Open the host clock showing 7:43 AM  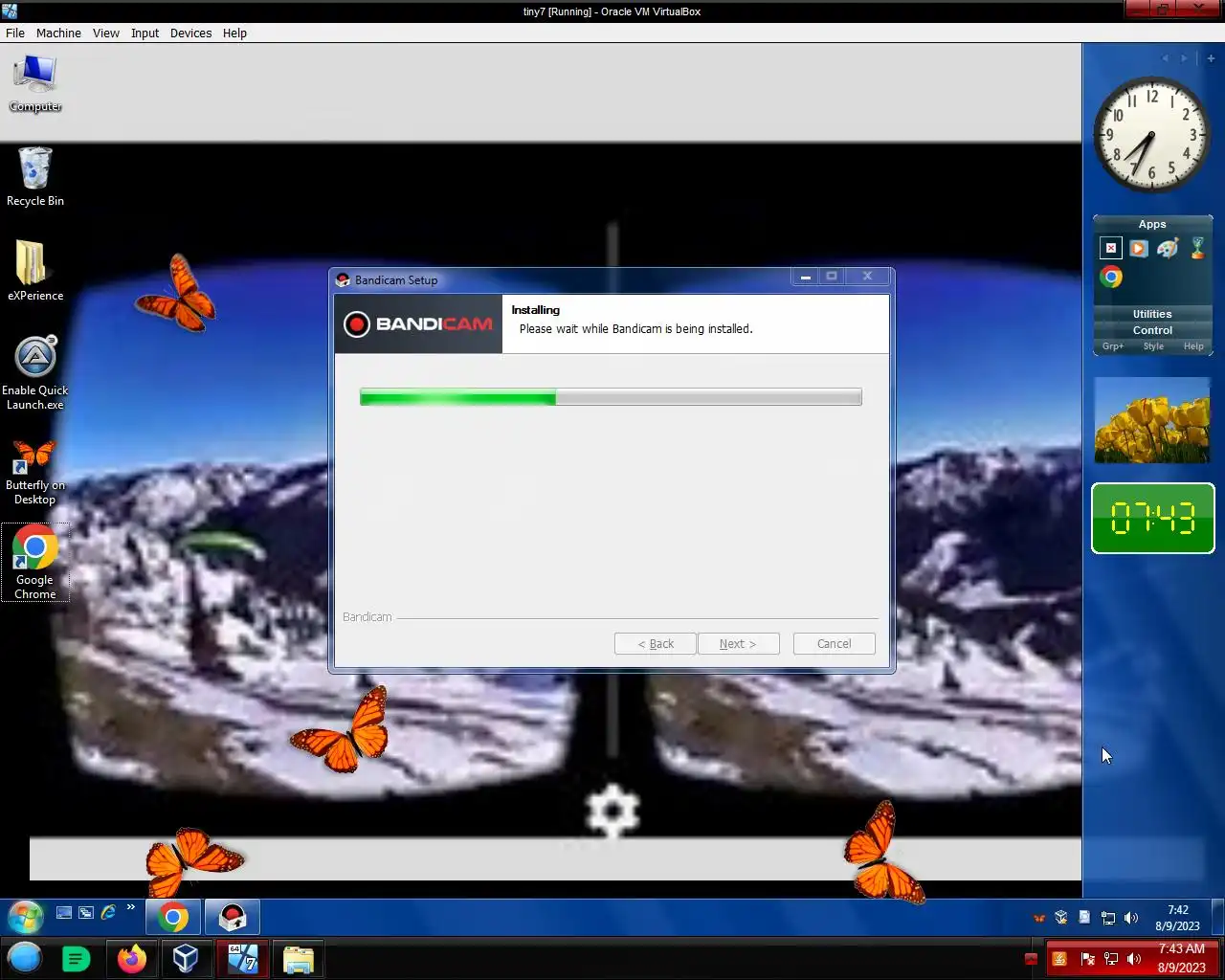click(1182, 958)
